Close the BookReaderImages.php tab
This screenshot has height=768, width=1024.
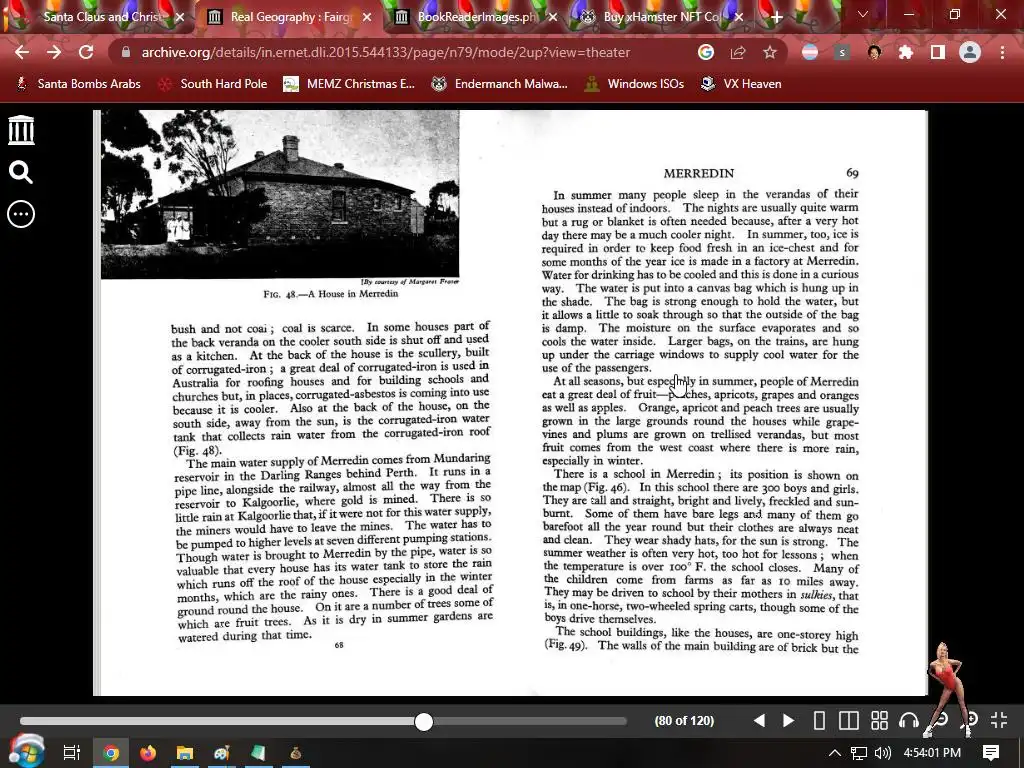click(552, 17)
